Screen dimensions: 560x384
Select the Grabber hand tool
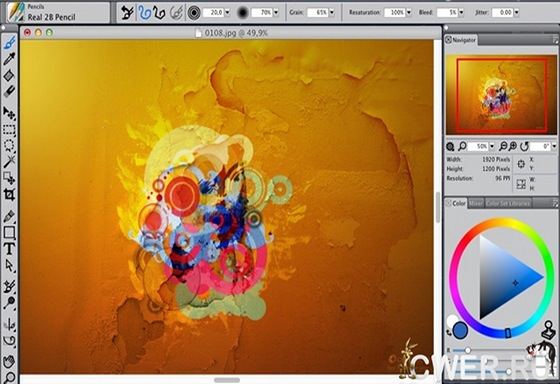click(x=9, y=361)
